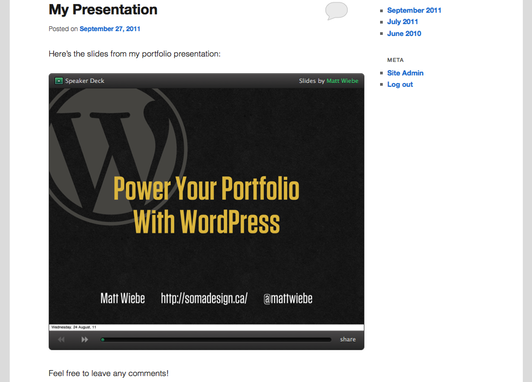Click the Log out link
Screen dimensions: 532x382
tap(400, 84)
